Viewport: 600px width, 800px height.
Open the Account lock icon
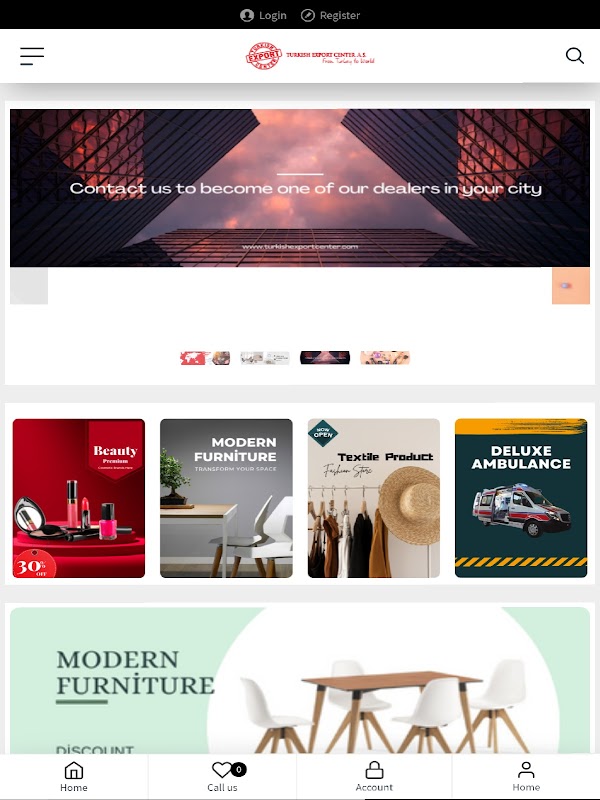click(374, 770)
